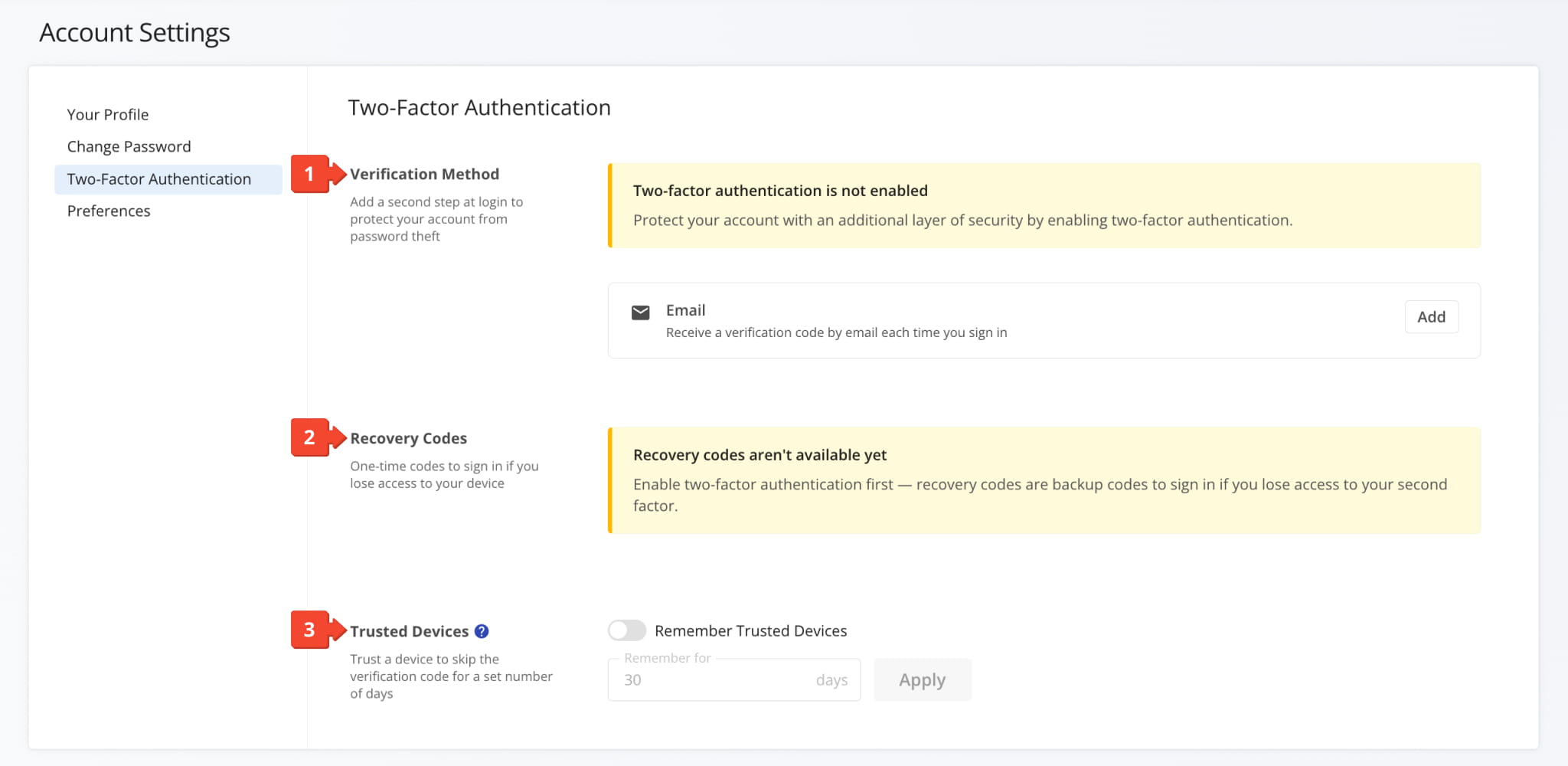Click 'Enable two-factor authentication first' explanation text
This screenshot has height=766, width=1568.
click(1040, 495)
